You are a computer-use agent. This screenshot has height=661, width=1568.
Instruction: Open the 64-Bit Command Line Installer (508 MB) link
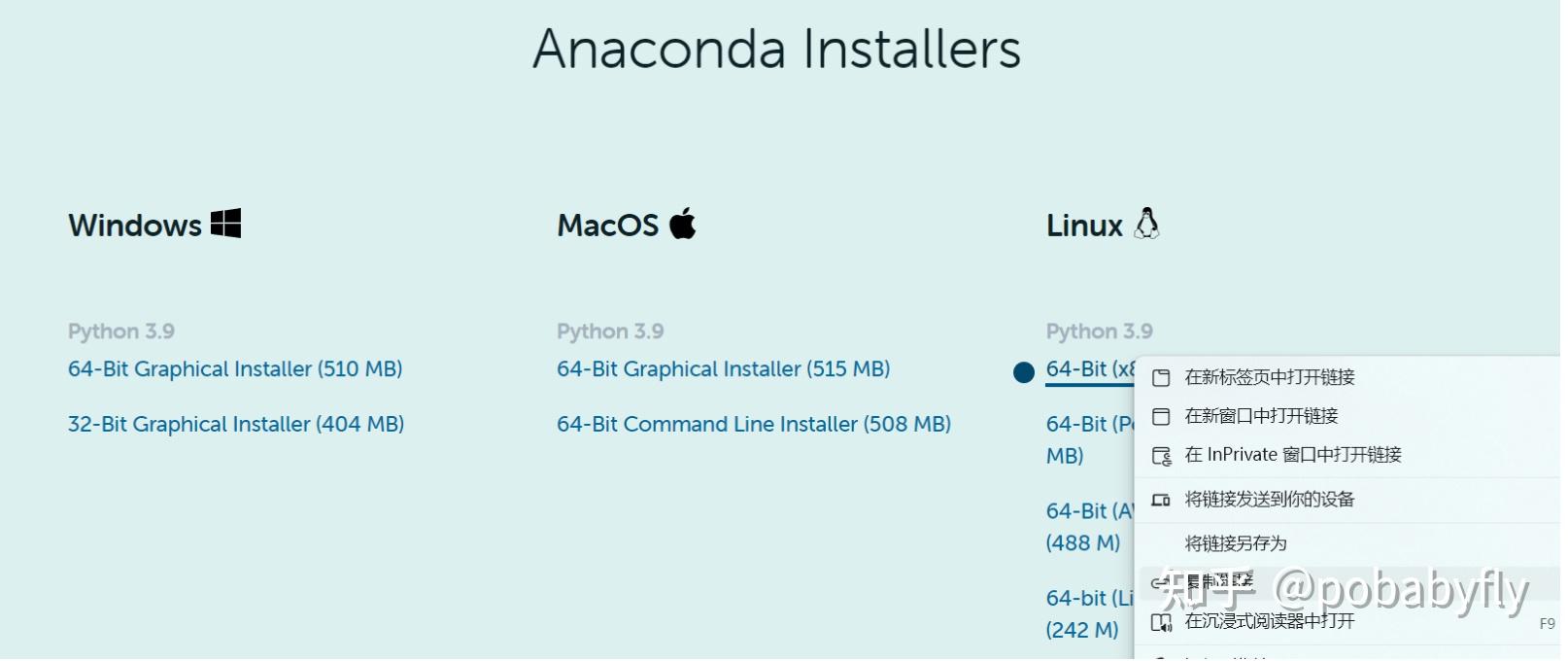click(754, 423)
